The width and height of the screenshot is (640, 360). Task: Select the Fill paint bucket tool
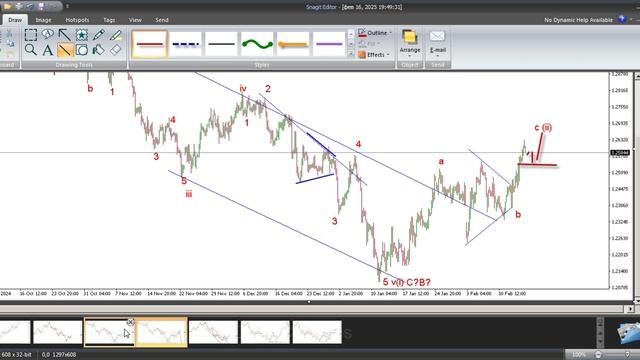(x=99, y=50)
